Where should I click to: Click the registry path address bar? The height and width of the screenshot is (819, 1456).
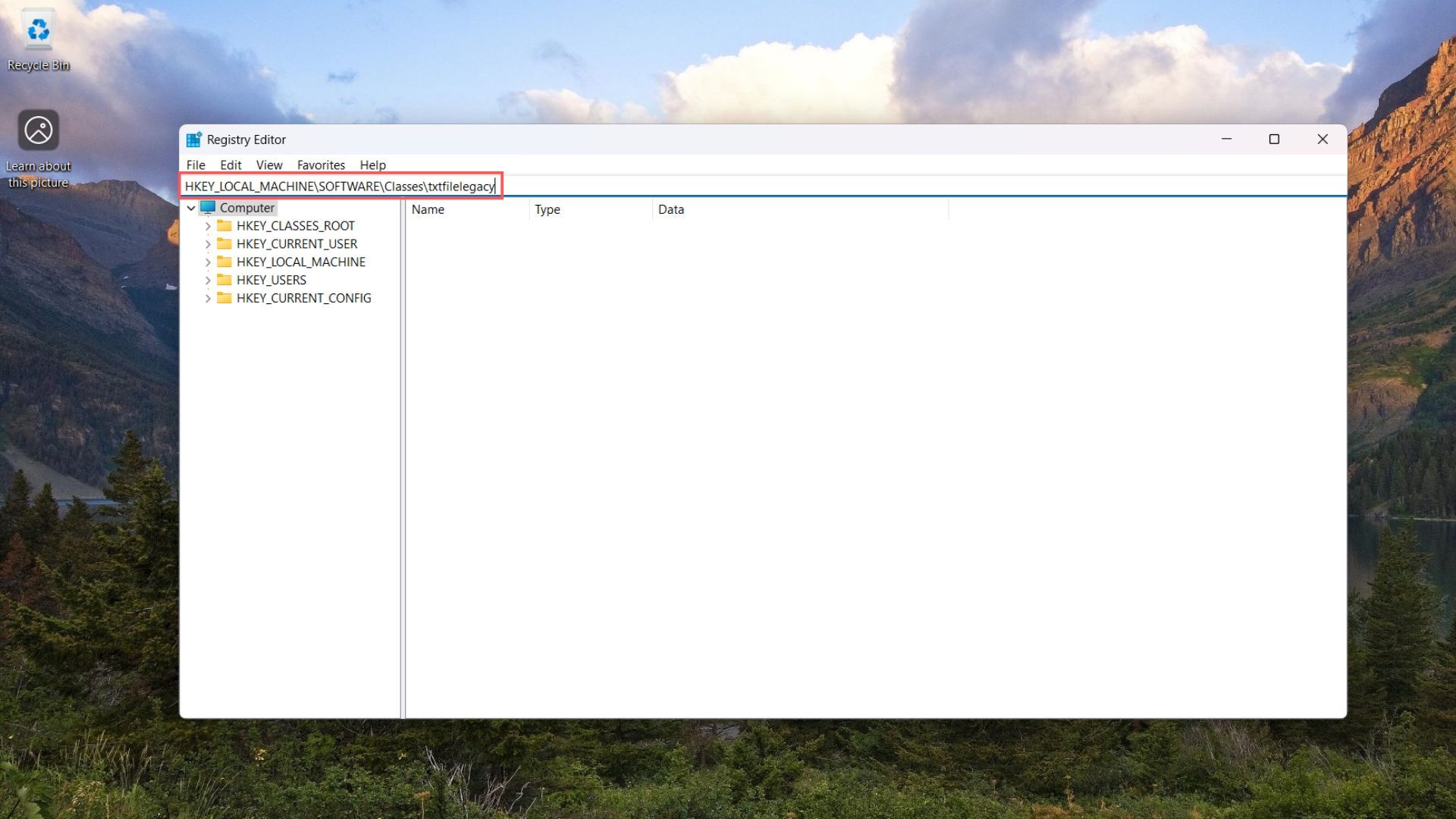point(341,186)
